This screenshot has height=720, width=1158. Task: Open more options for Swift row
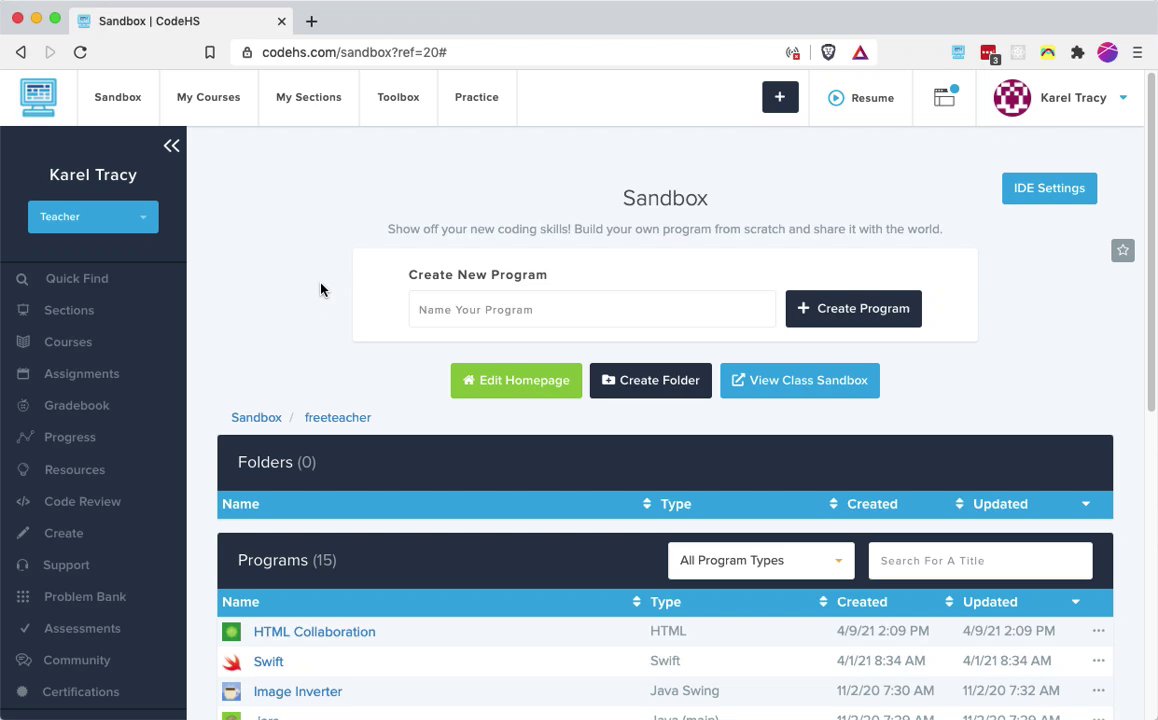[x=1098, y=660]
